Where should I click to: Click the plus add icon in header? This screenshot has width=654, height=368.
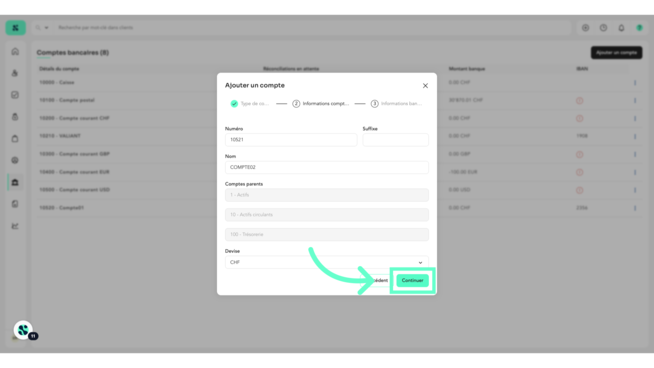click(x=585, y=28)
